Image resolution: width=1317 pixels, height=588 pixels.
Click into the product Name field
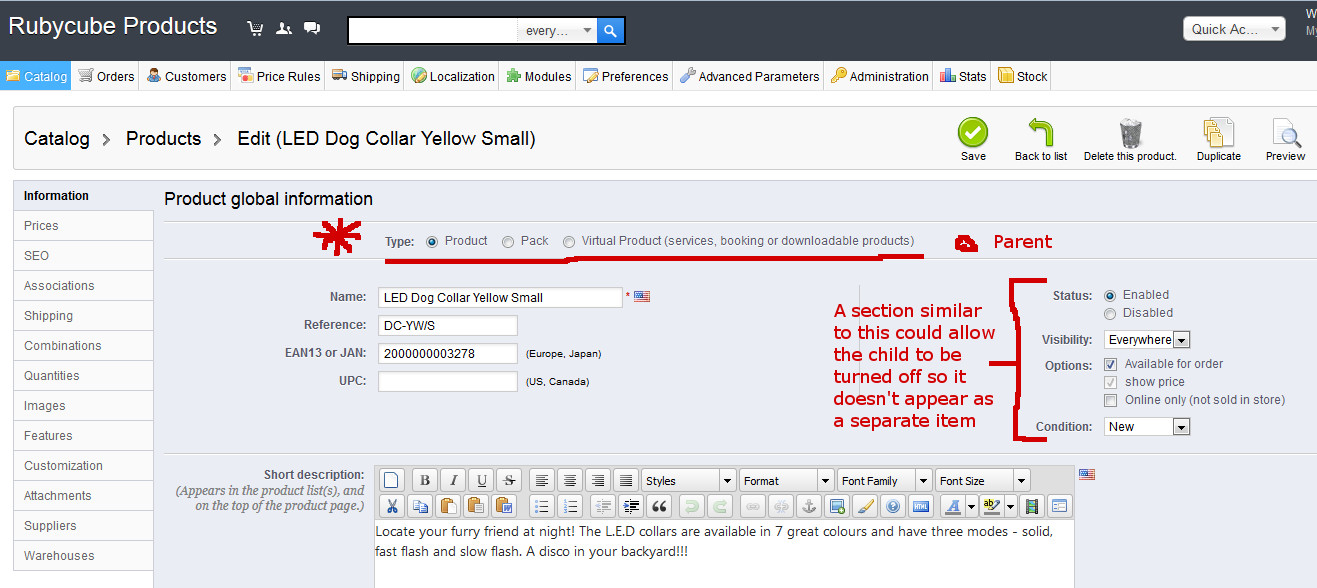coord(500,297)
